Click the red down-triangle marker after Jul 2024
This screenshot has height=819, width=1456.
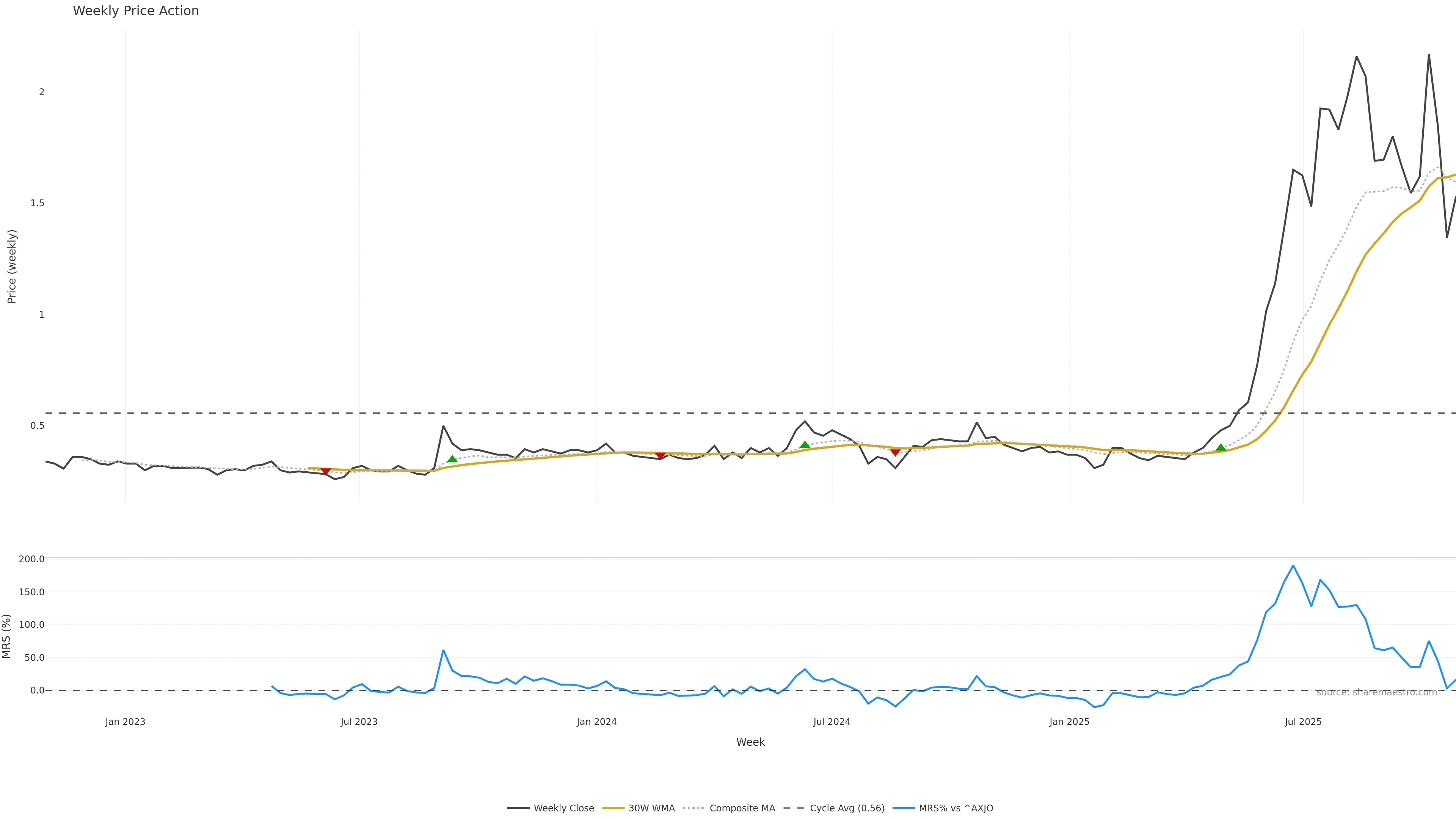click(895, 452)
